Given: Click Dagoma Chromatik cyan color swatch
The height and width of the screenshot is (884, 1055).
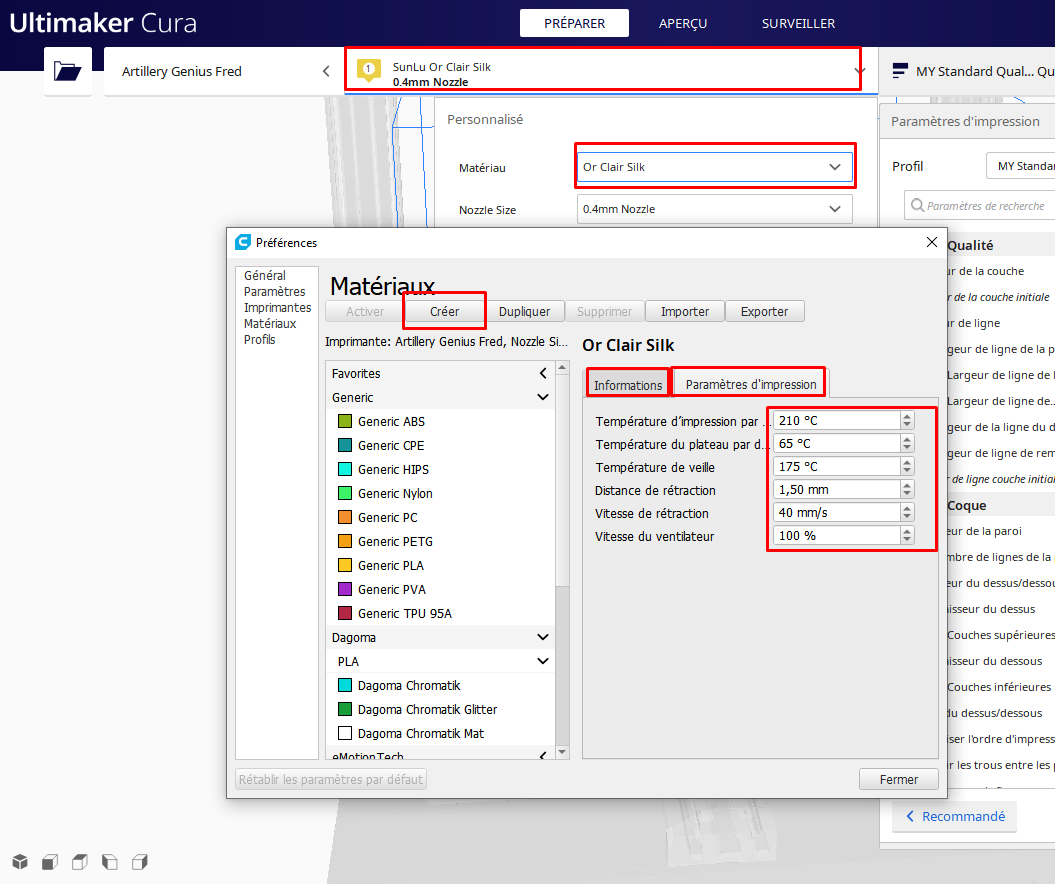Looking at the screenshot, I should pos(344,685).
